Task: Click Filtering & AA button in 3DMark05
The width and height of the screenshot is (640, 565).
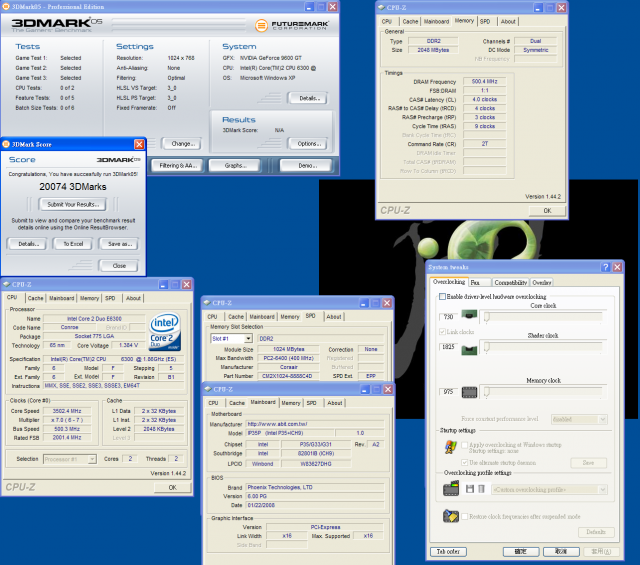Action: point(177,165)
